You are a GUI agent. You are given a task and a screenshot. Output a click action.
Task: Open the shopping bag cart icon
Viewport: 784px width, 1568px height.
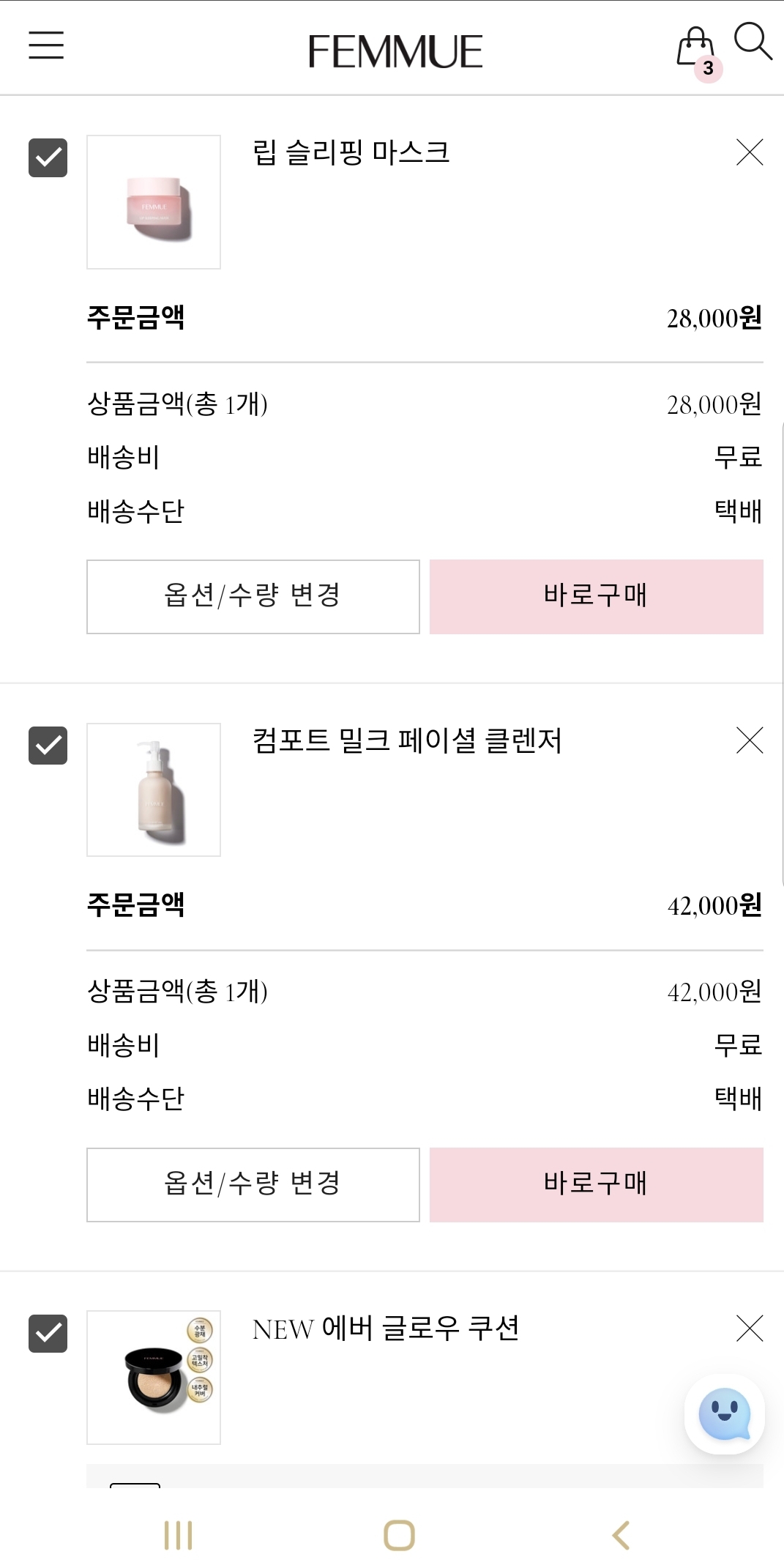[x=697, y=51]
